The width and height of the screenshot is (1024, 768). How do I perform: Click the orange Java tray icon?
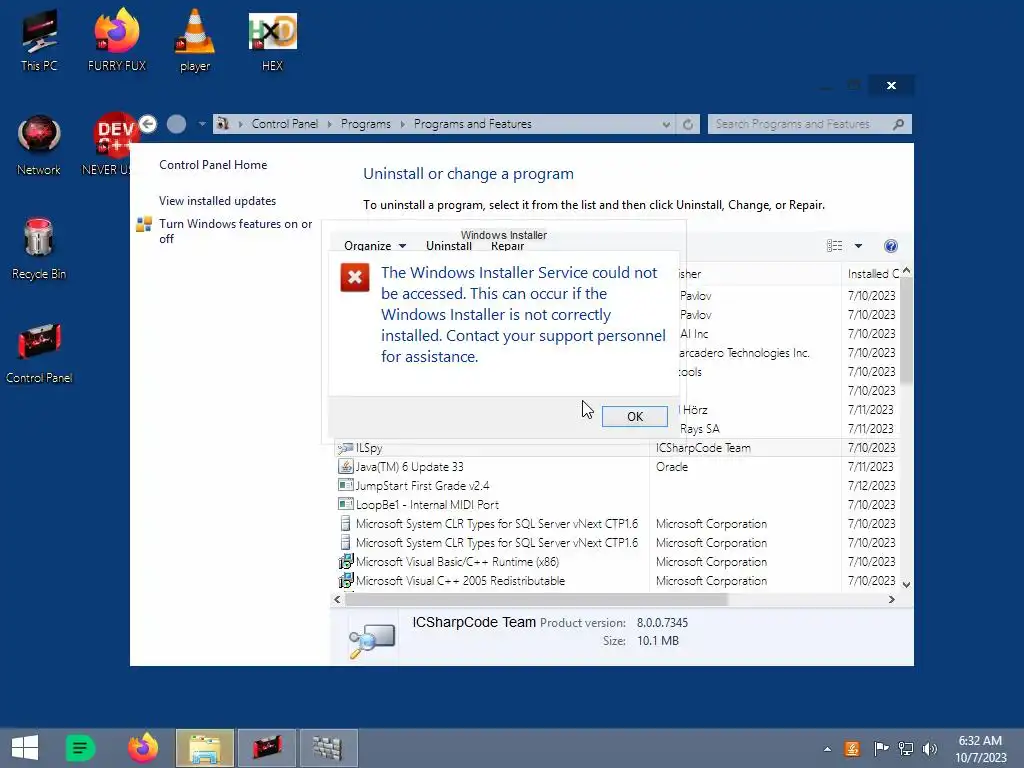coord(852,749)
